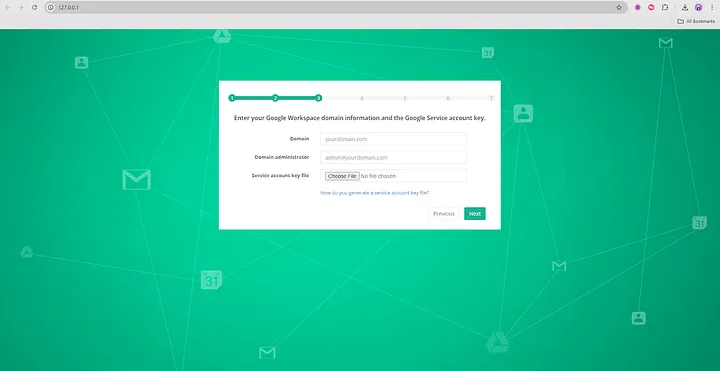The width and height of the screenshot is (720, 371).
Task: Open the Extensions puzzle-piece menu
Action: (x=665, y=7)
